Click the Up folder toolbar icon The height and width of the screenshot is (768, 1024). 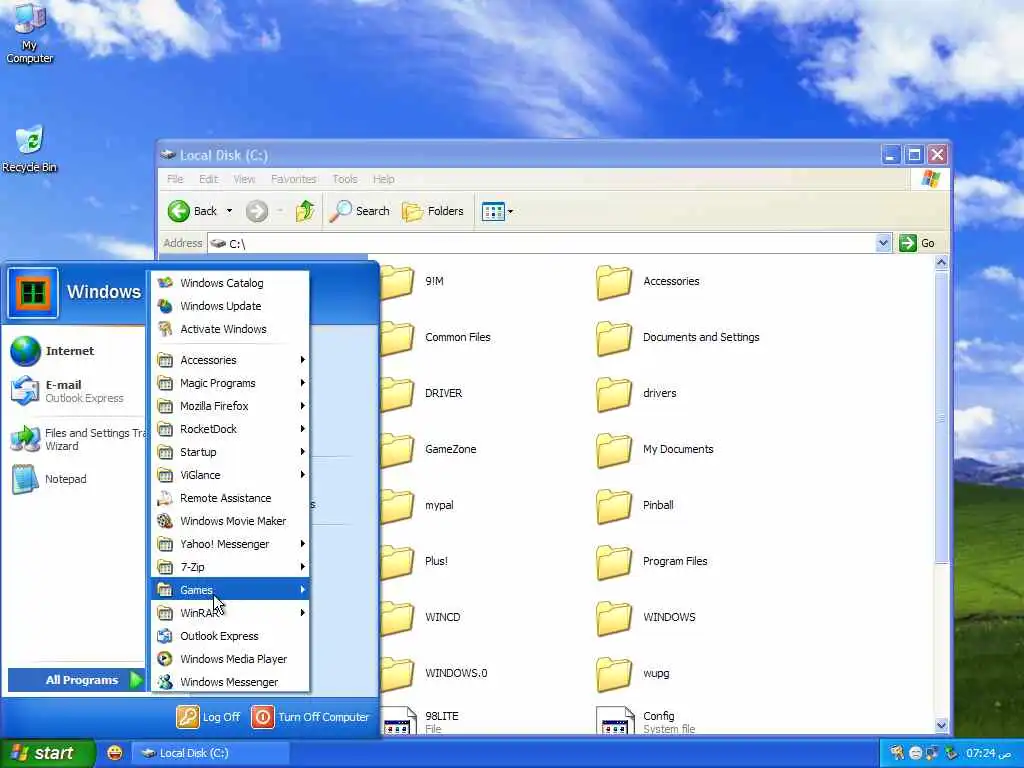click(x=305, y=211)
